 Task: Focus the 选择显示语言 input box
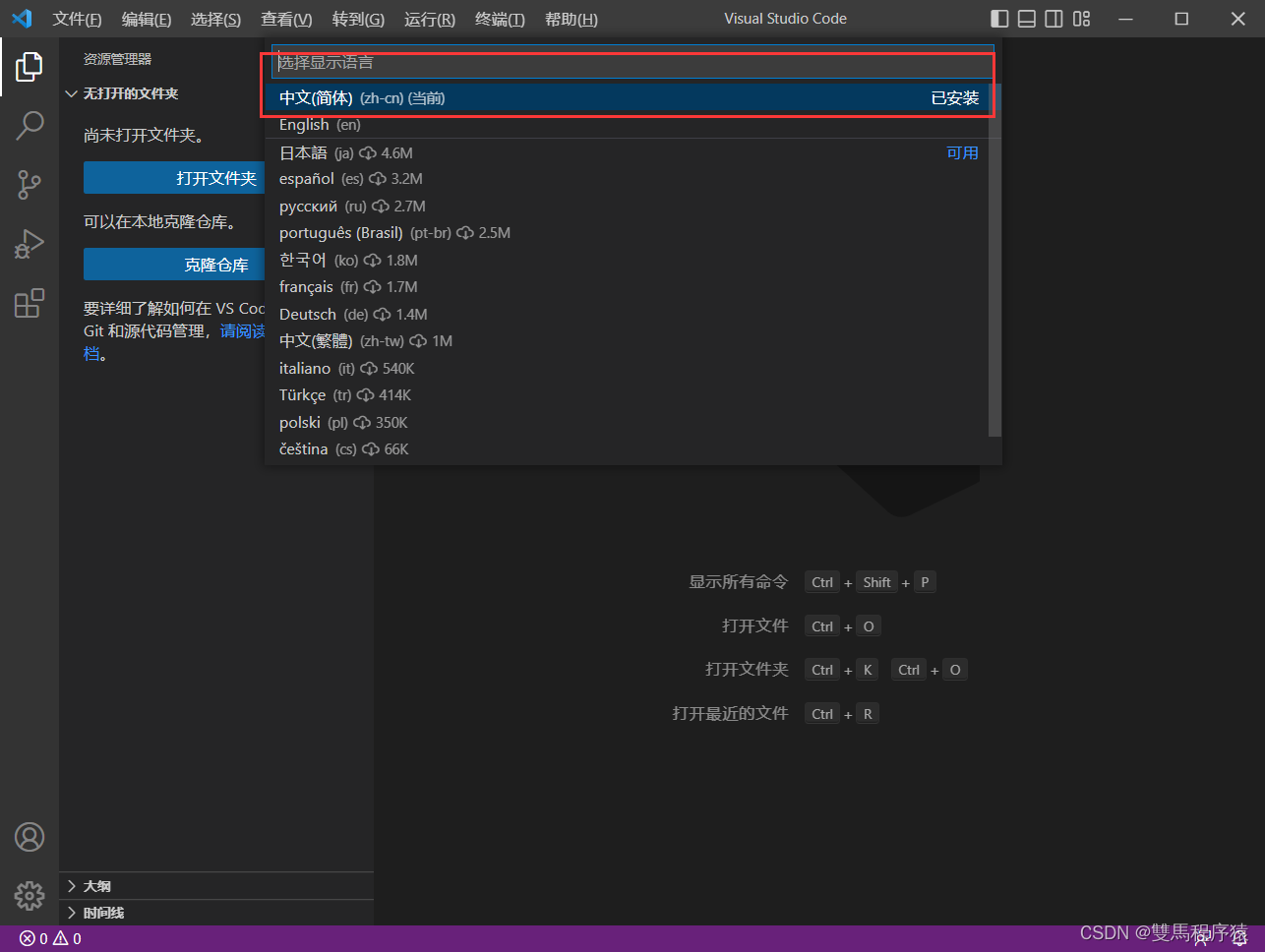point(632,62)
